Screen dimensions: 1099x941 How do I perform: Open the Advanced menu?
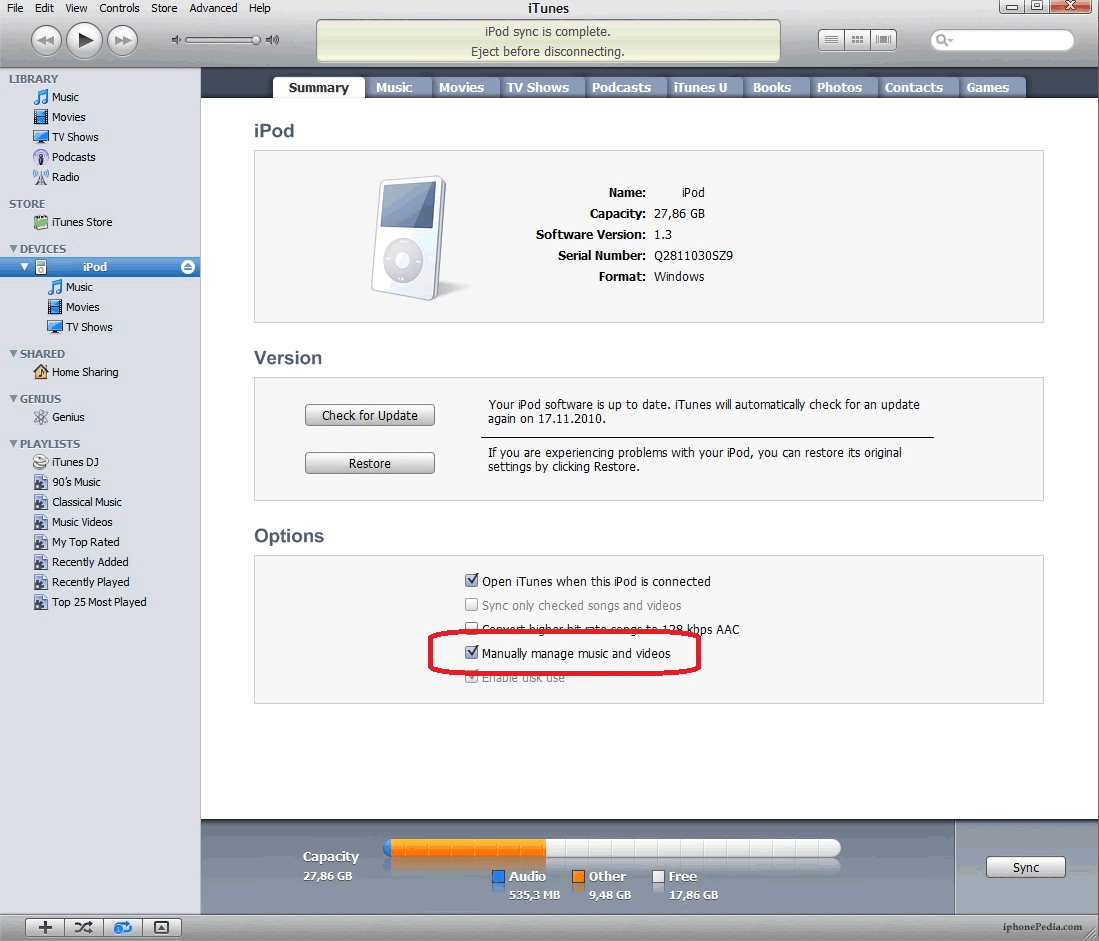pyautogui.click(x=213, y=8)
